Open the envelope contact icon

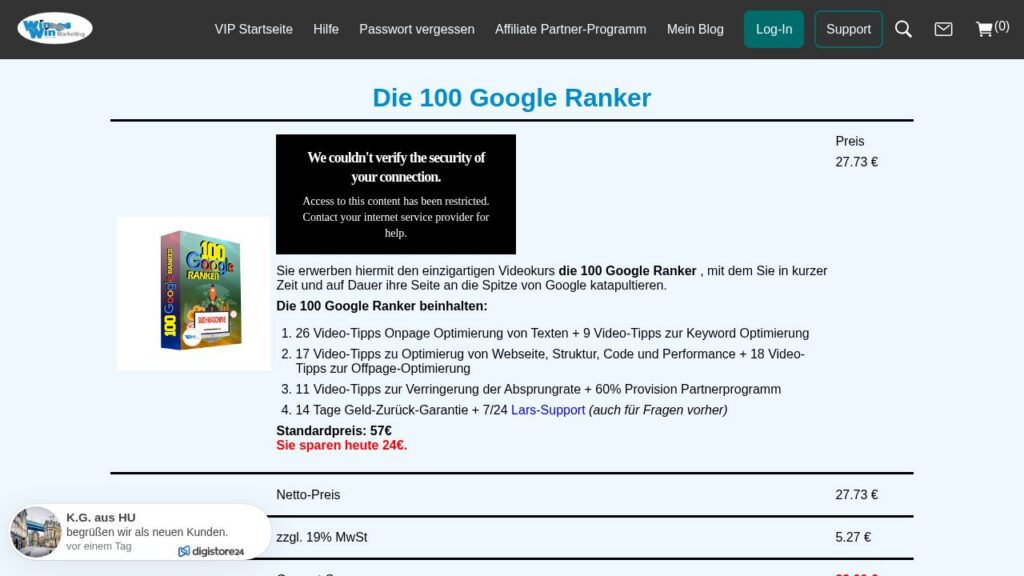coord(943,29)
